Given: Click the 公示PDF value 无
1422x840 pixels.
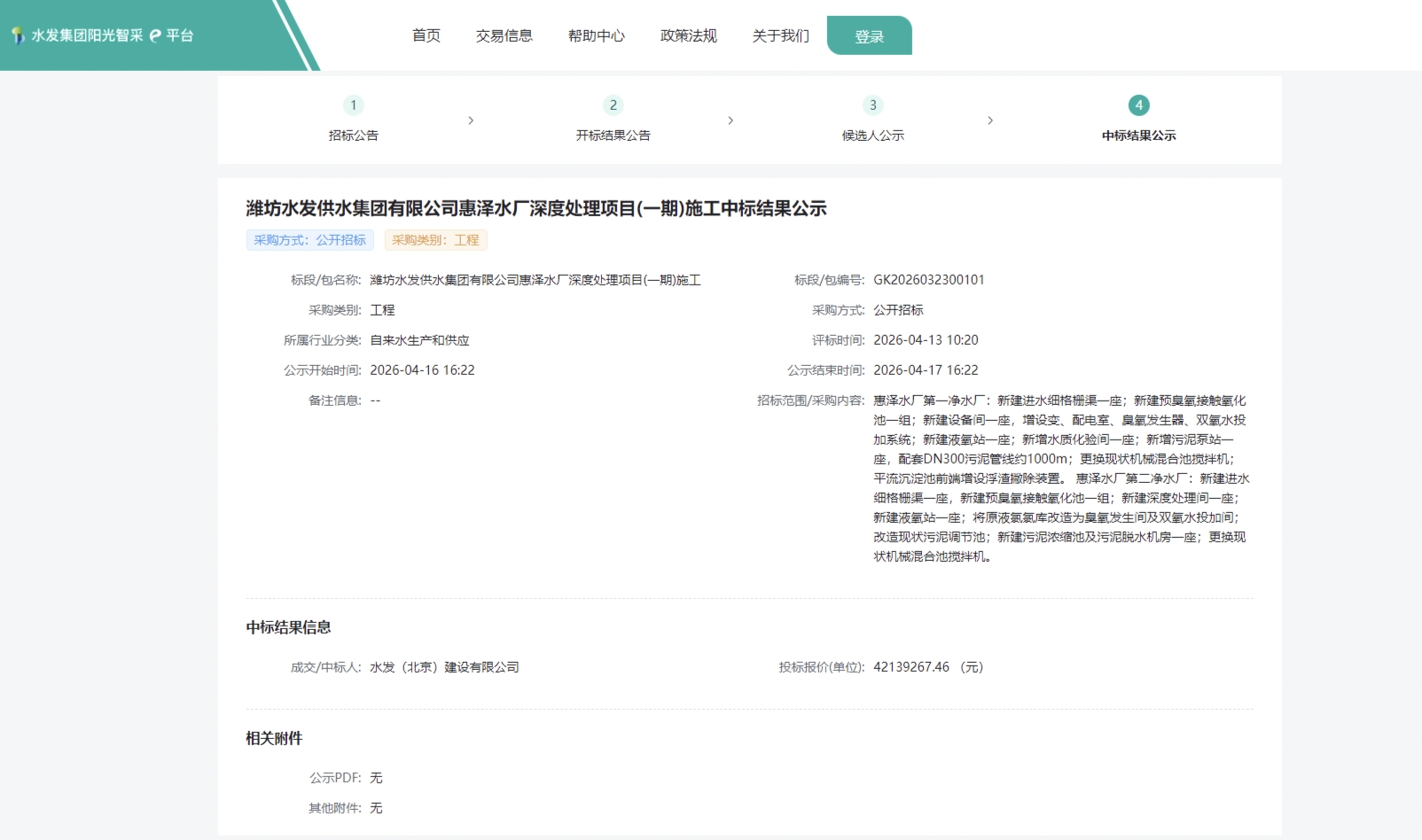Looking at the screenshot, I should 376,778.
